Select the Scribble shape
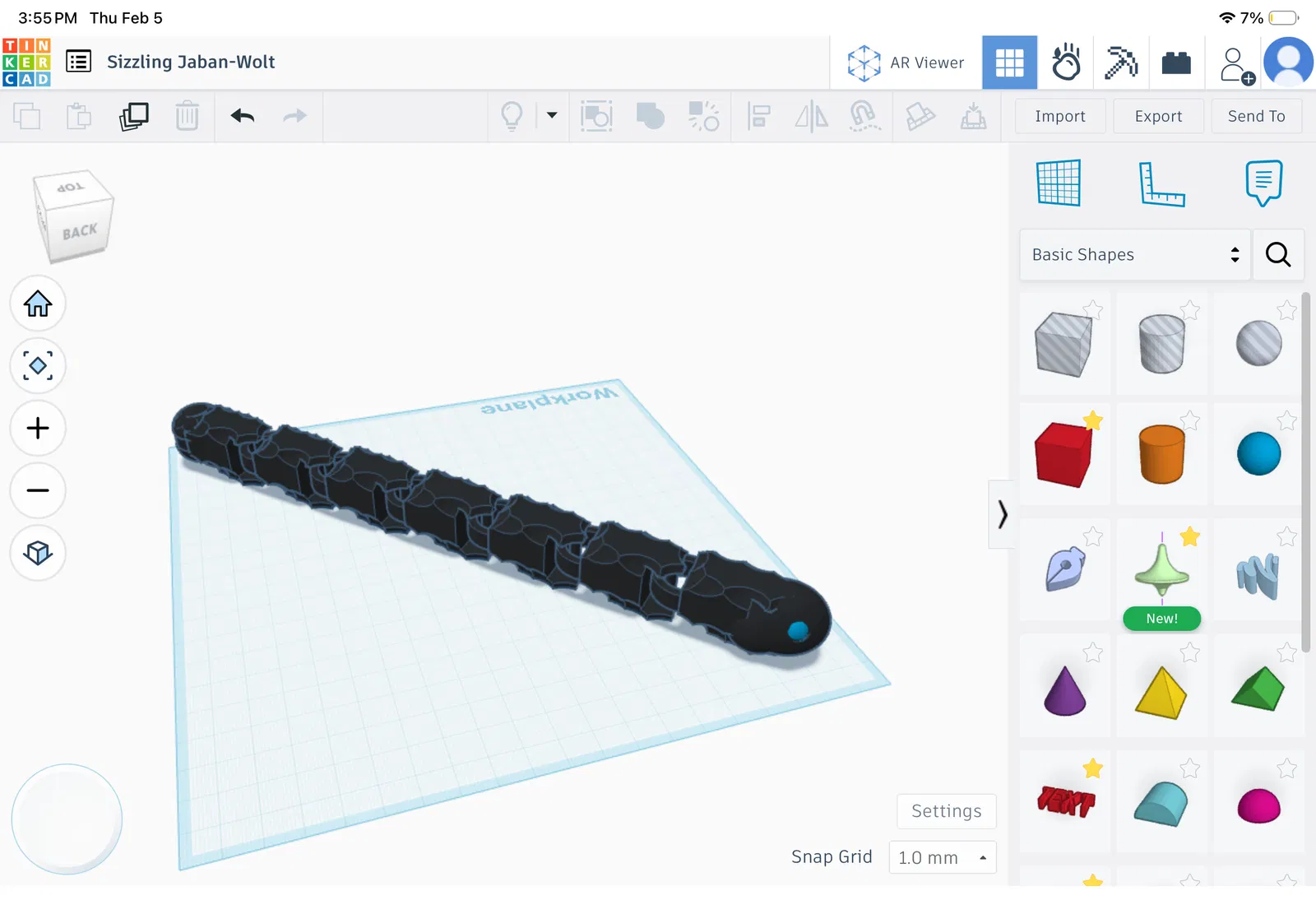This screenshot has height=914, width=1316. point(1065,568)
